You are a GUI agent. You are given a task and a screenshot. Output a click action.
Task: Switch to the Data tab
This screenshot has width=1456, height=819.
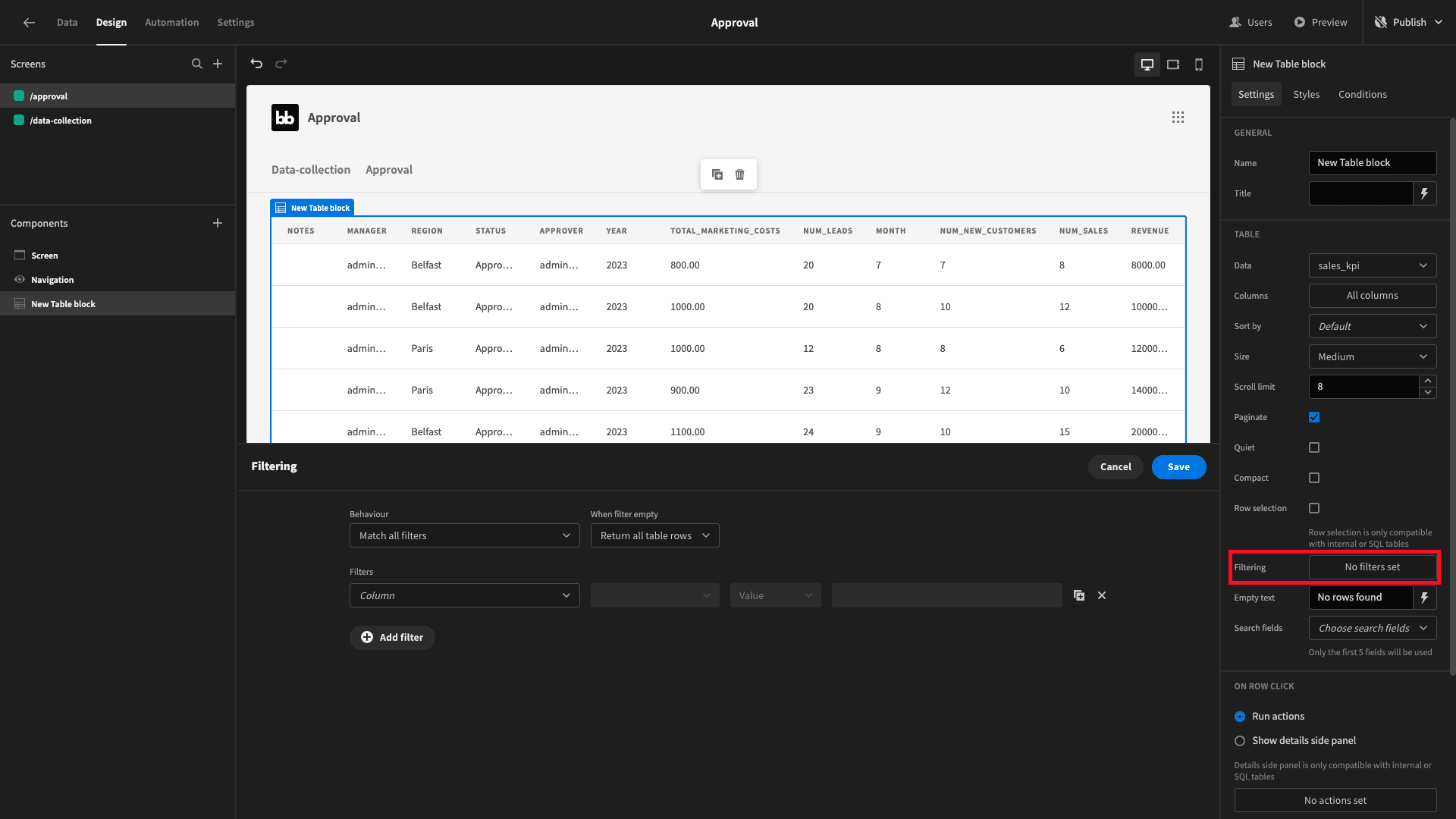67,23
